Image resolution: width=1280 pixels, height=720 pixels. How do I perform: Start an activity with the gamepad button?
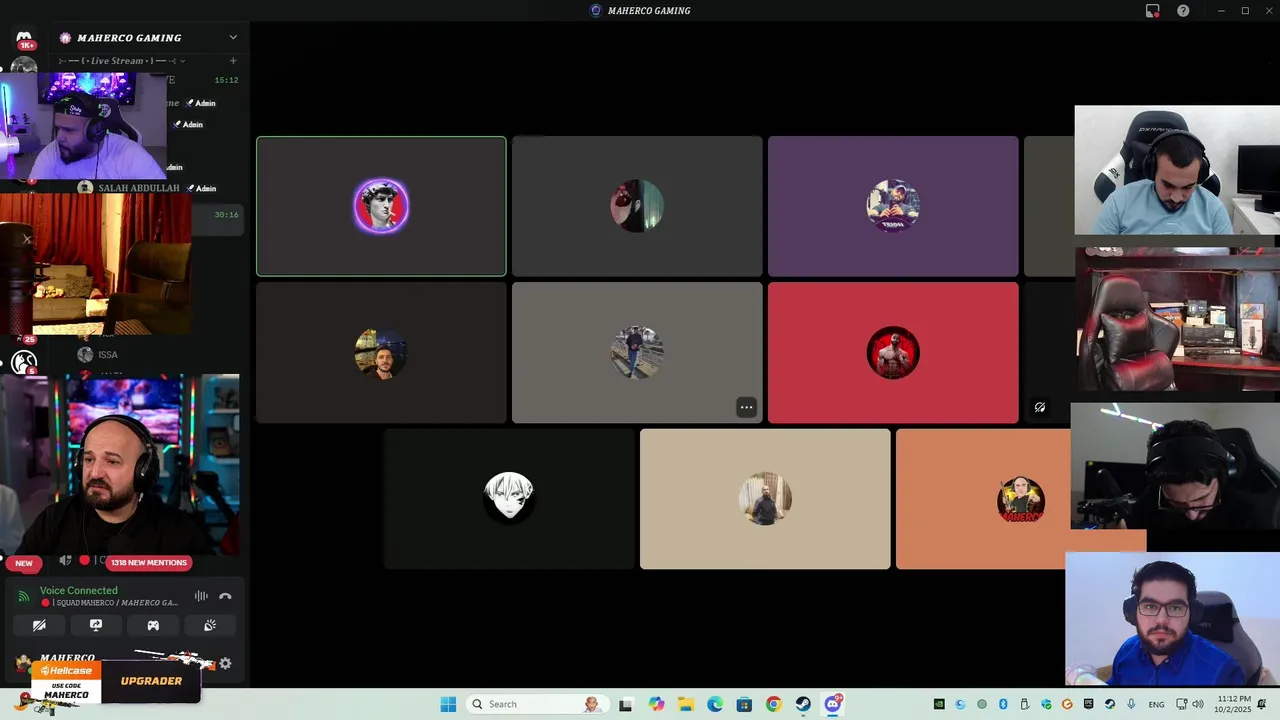pyautogui.click(x=153, y=625)
